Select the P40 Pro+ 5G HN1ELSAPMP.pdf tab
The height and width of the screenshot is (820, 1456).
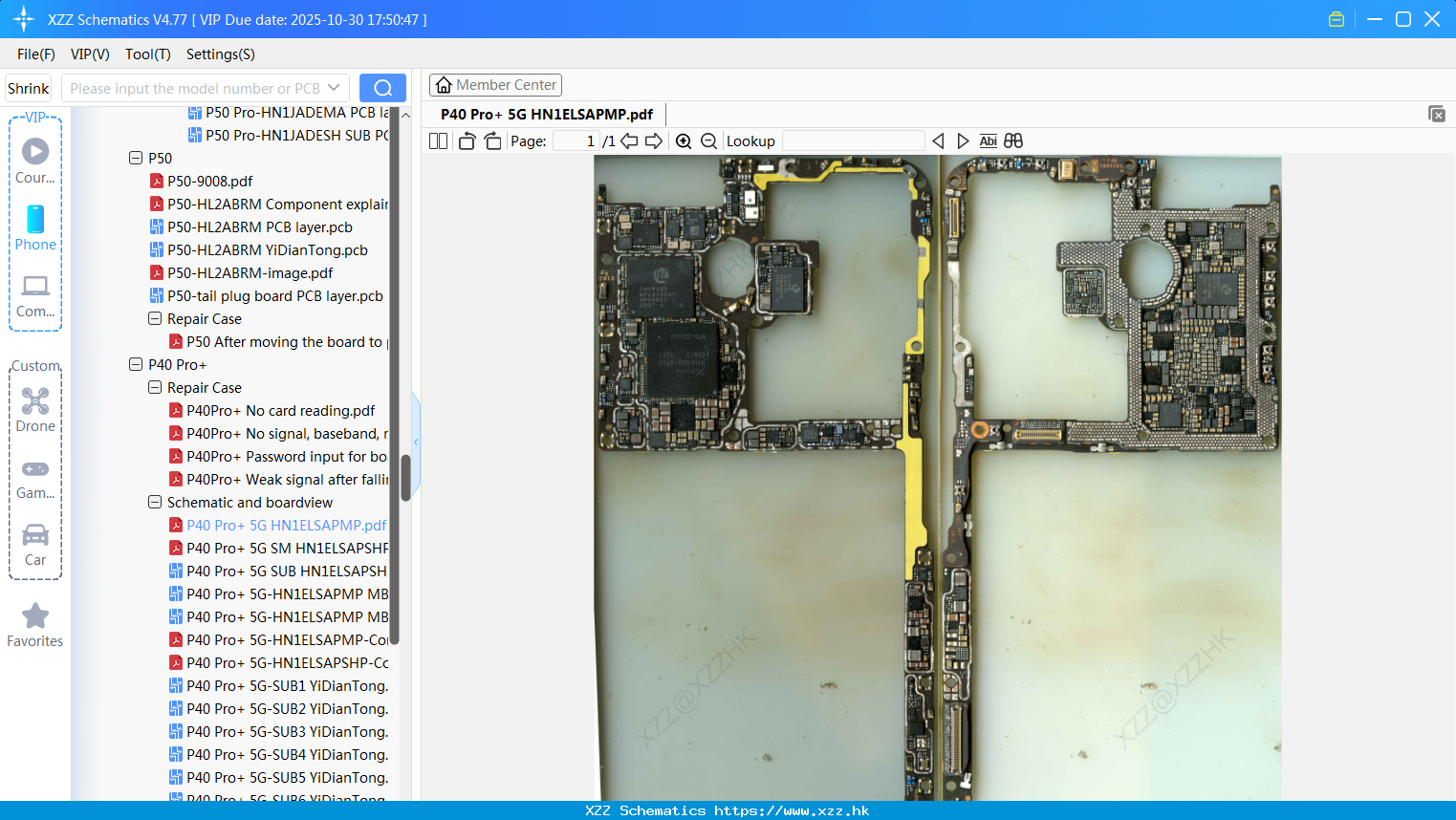(x=547, y=114)
